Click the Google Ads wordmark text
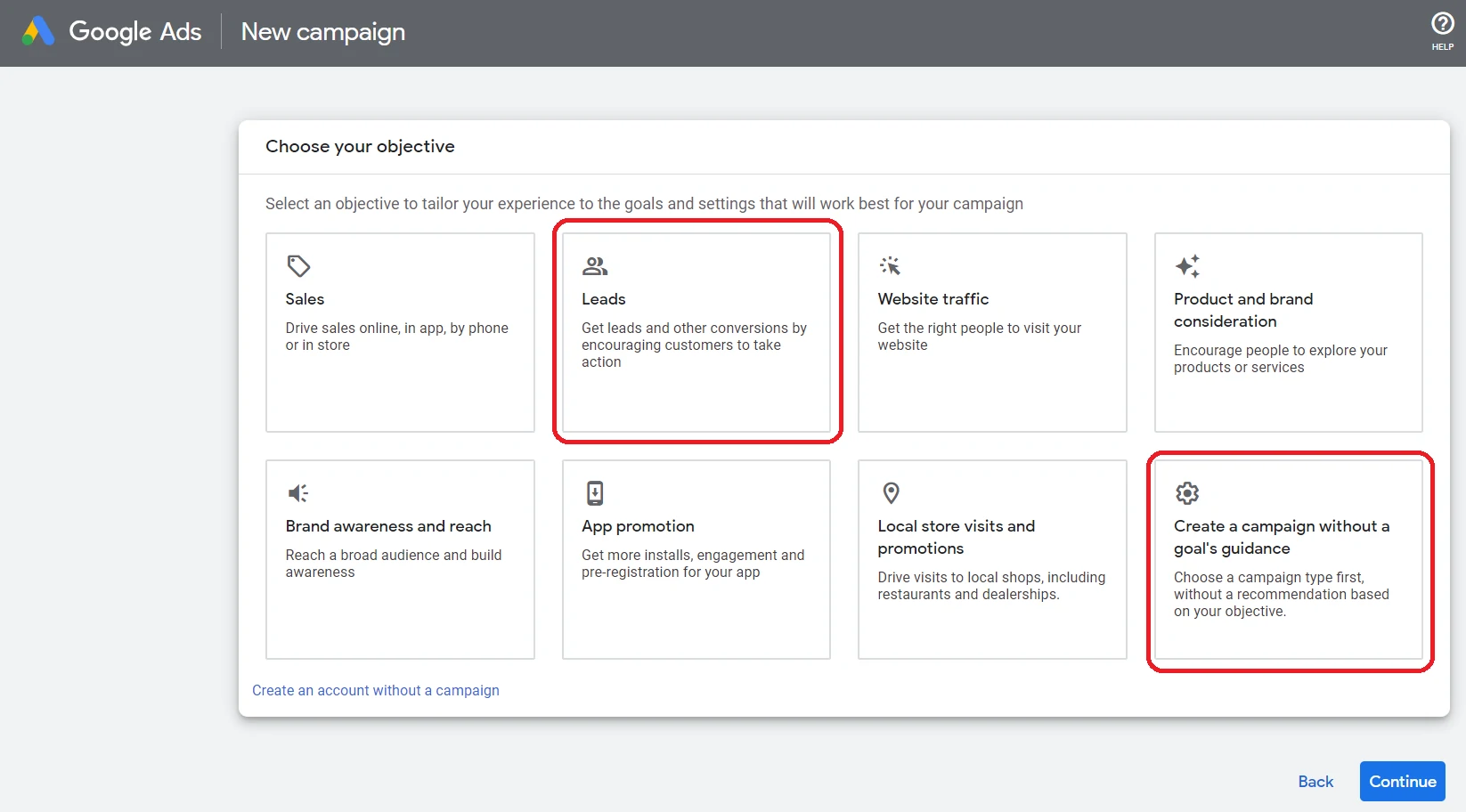 coord(135,32)
